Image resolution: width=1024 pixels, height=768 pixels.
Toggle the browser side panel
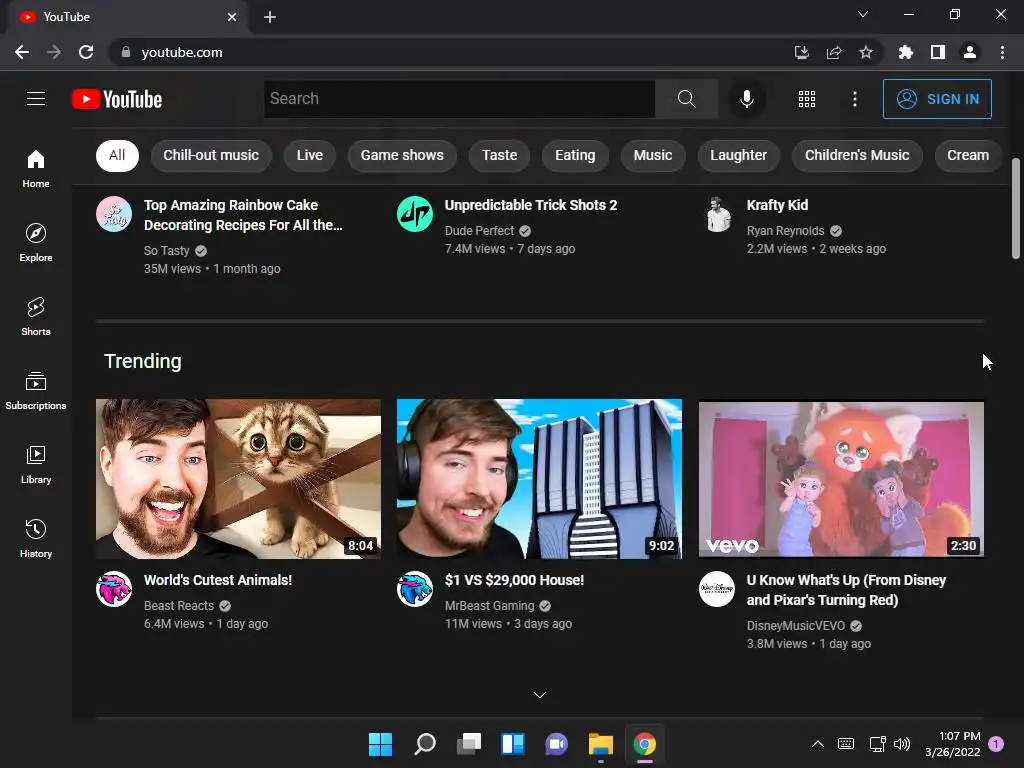click(x=938, y=52)
